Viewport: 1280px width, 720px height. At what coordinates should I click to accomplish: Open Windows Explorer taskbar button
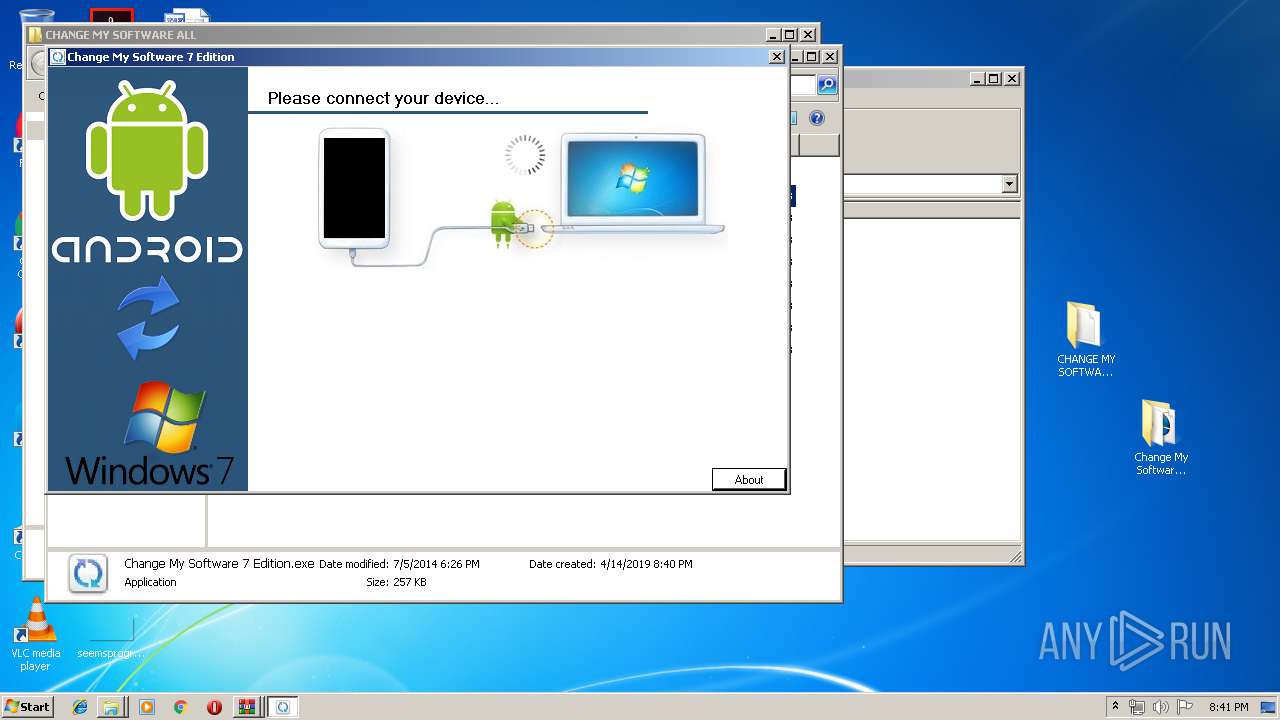point(111,707)
